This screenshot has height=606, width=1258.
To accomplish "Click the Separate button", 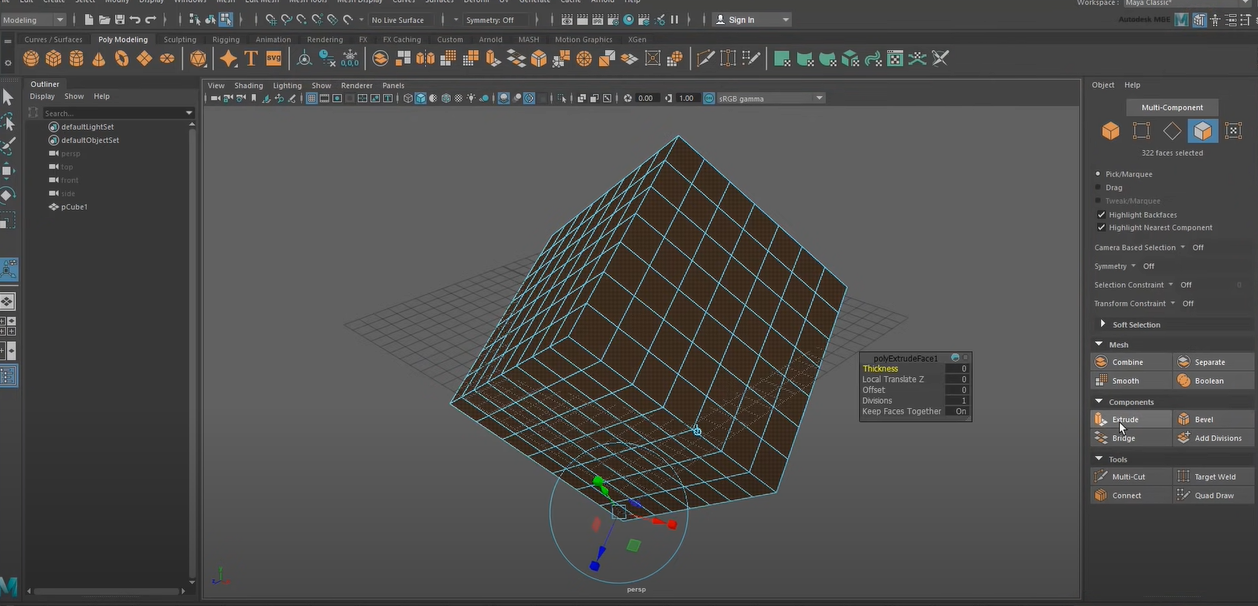I will coord(1214,362).
